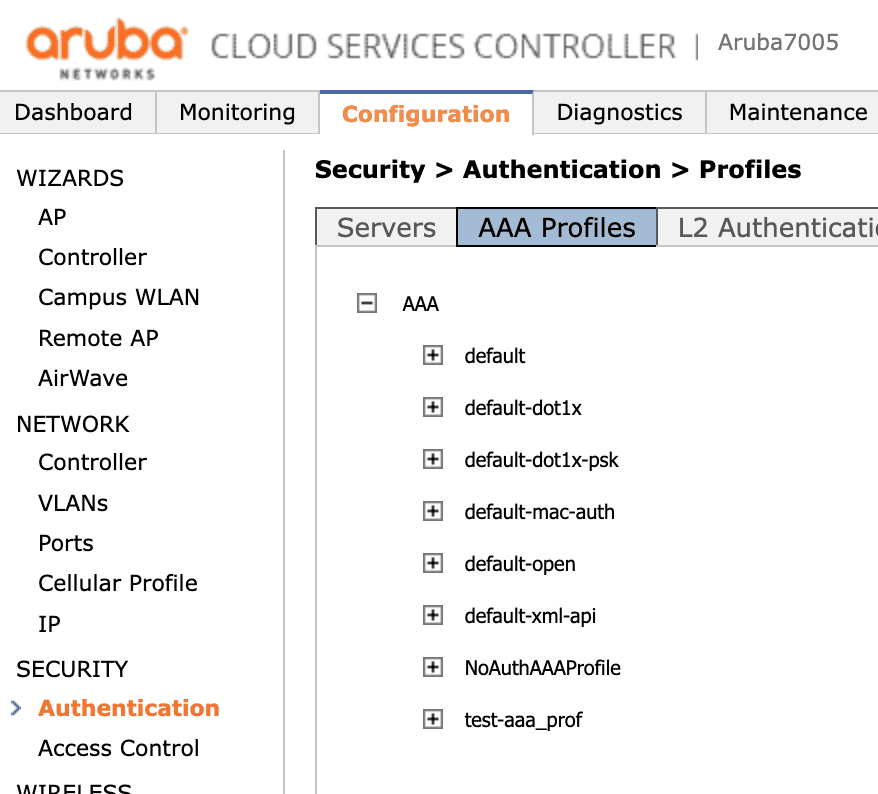
Task: Expand the default-dot1x profile node
Action: (433, 407)
